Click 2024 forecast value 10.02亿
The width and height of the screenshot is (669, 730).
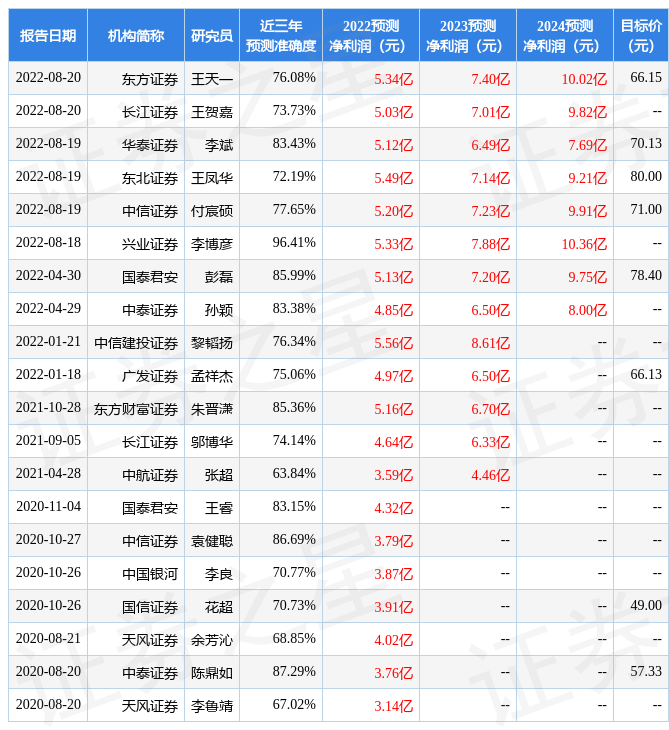click(x=584, y=79)
